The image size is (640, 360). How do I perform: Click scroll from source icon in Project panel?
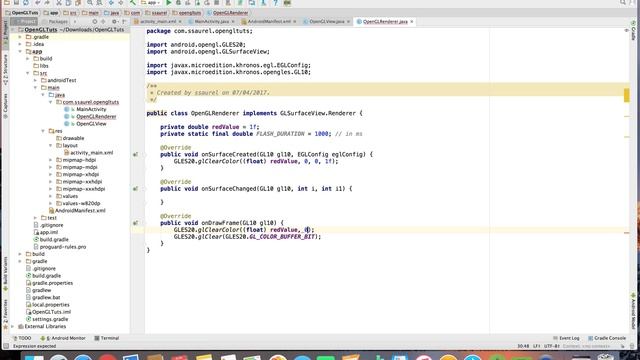pos(95,22)
